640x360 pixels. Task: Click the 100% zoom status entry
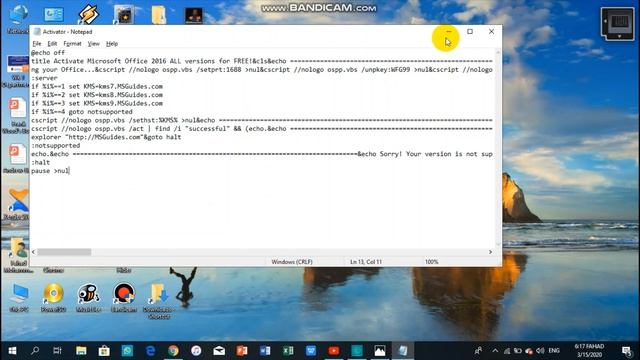coord(431,262)
